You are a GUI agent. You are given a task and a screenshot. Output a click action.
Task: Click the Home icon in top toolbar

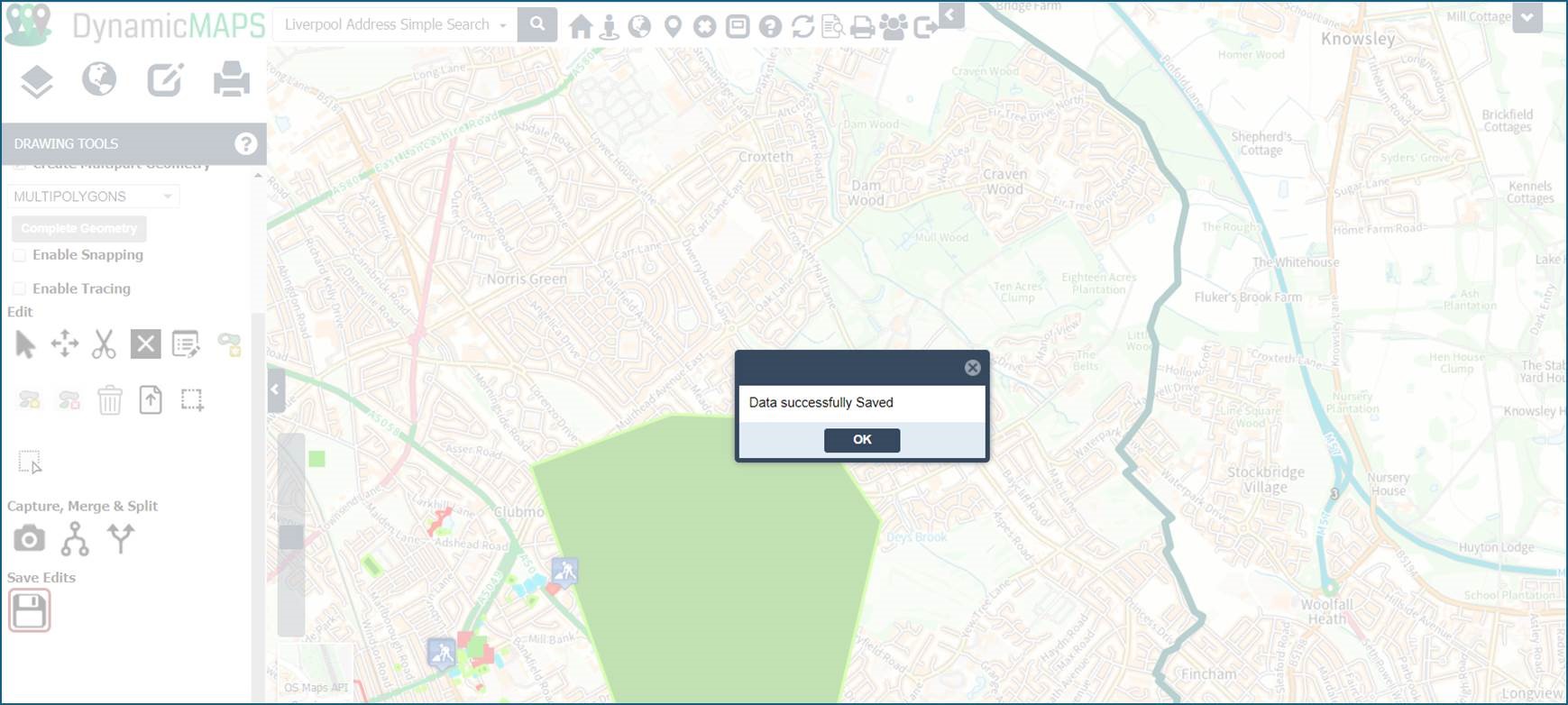pyautogui.click(x=582, y=27)
